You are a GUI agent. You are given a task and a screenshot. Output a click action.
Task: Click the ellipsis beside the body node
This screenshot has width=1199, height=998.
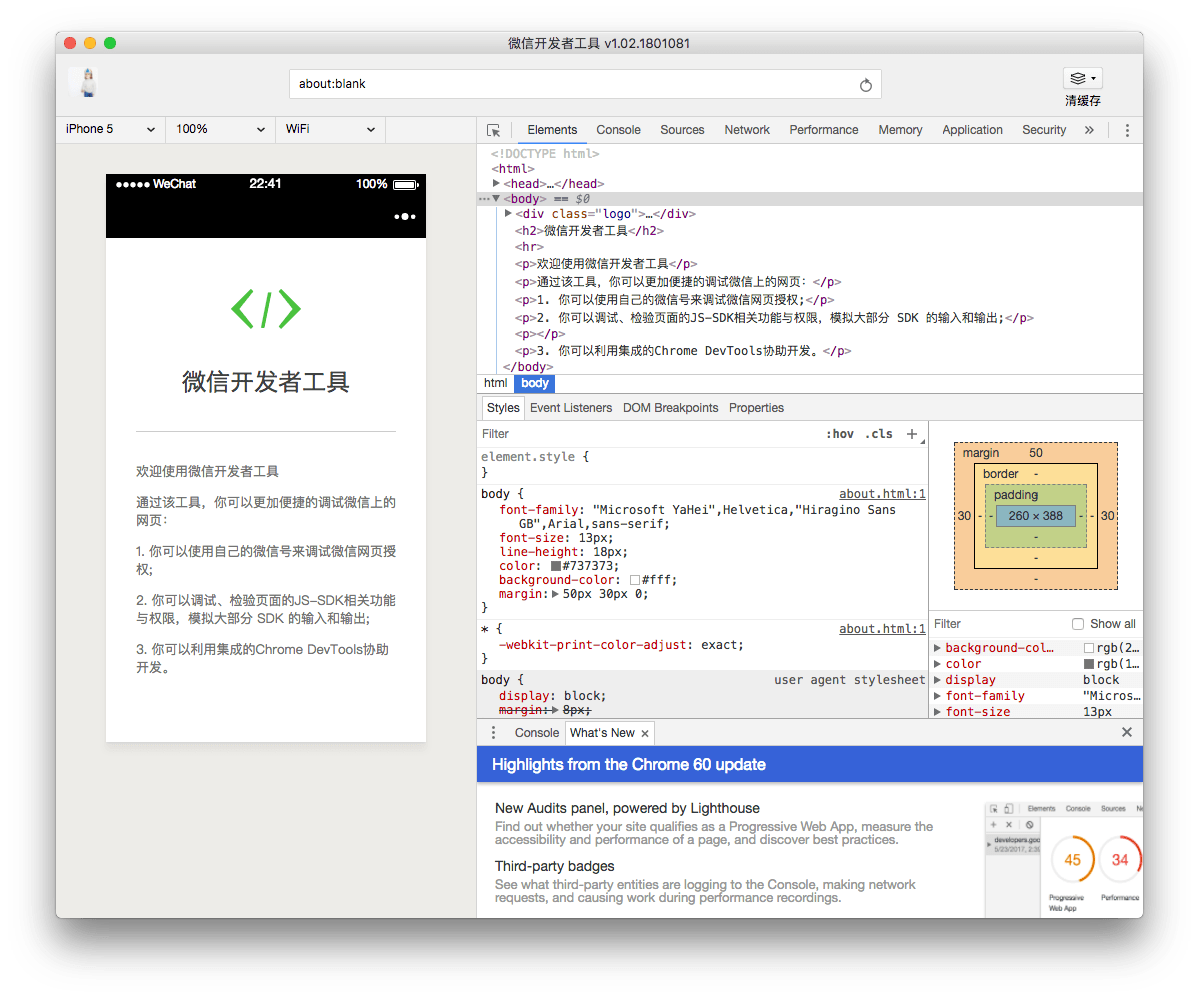483,199
